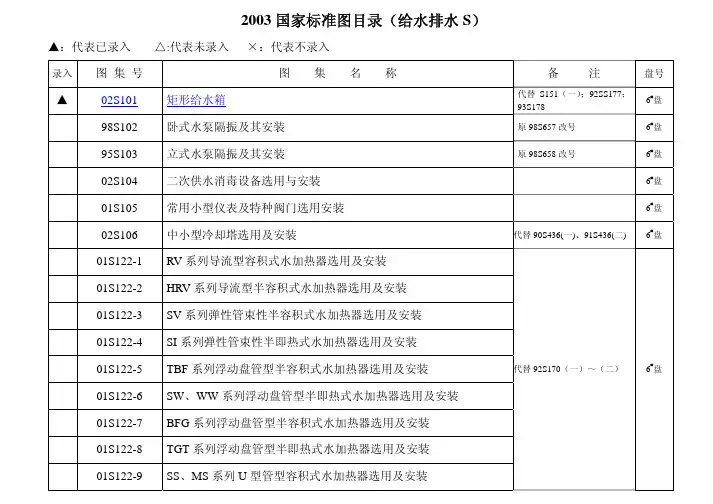Click the 立式水泵隔振及其安装 cell
The image size is (713, 504).
[x=225, y=155]
